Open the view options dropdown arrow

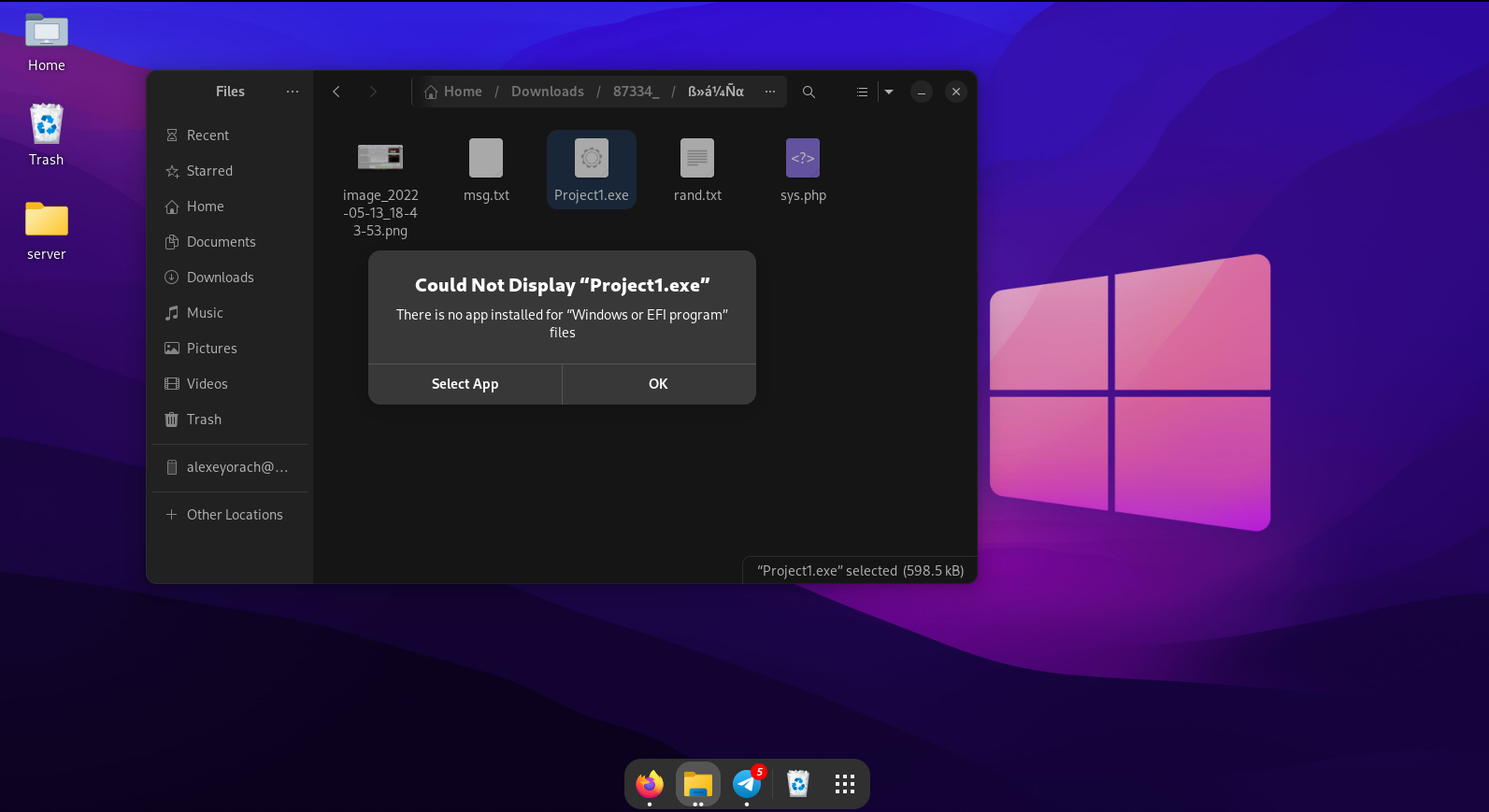tap(889, 92)
